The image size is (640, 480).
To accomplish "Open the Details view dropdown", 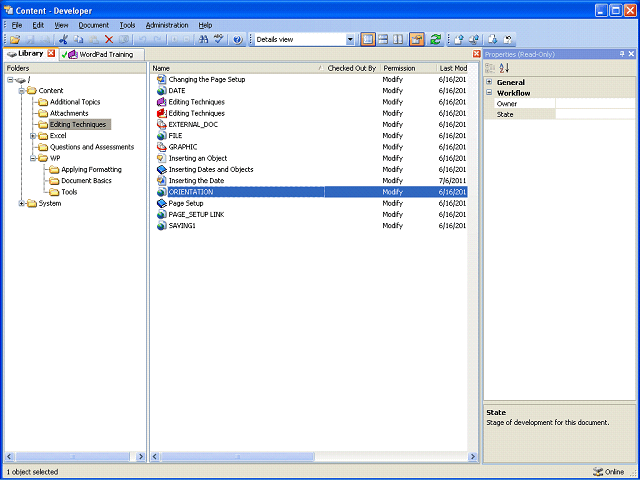I will pyautogui.click(x=350, y=40).
